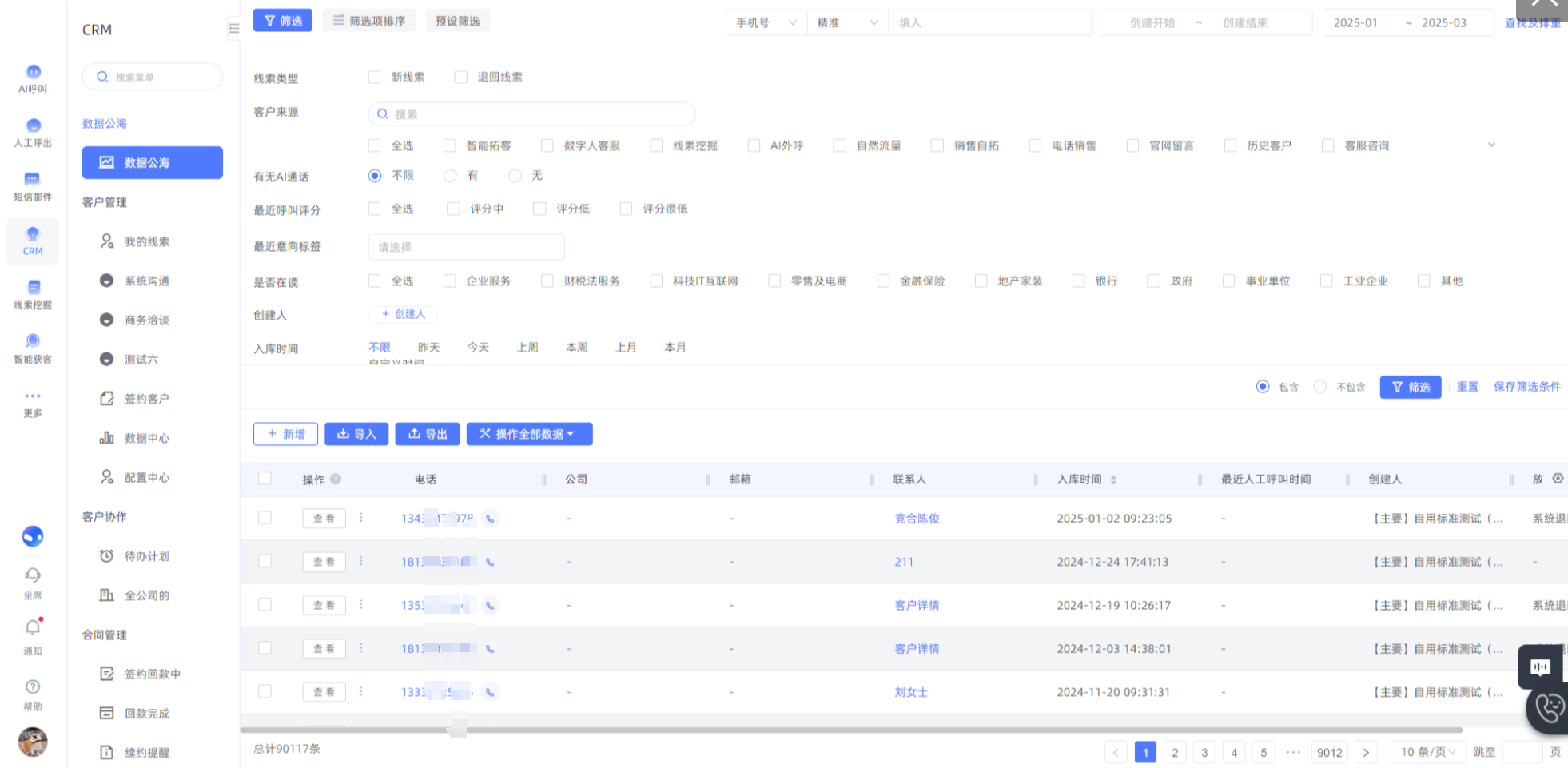
Task: Open the 10 条/页 page size dropdown
Action: pyautogui.click(x=1427, y=752)
